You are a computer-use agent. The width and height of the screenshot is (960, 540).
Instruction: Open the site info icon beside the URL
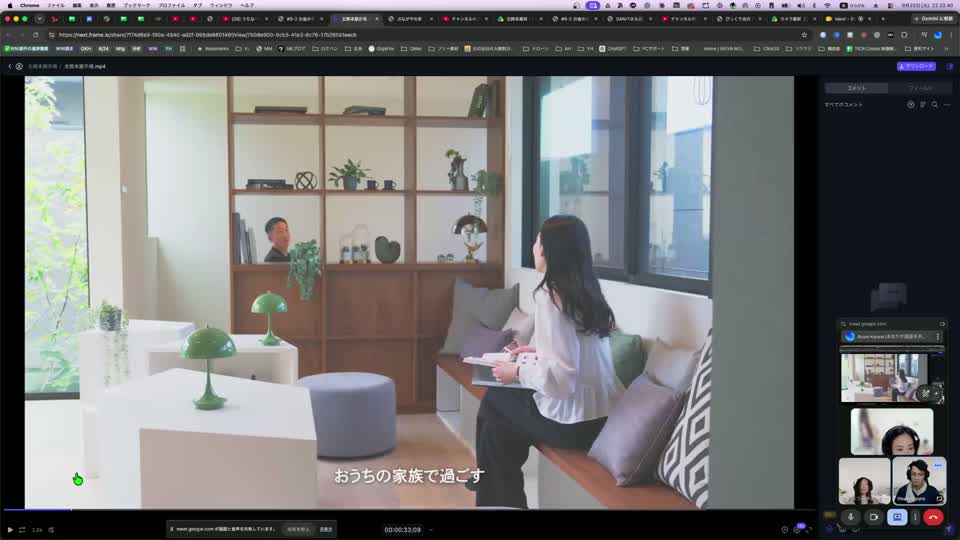[51, 35]
